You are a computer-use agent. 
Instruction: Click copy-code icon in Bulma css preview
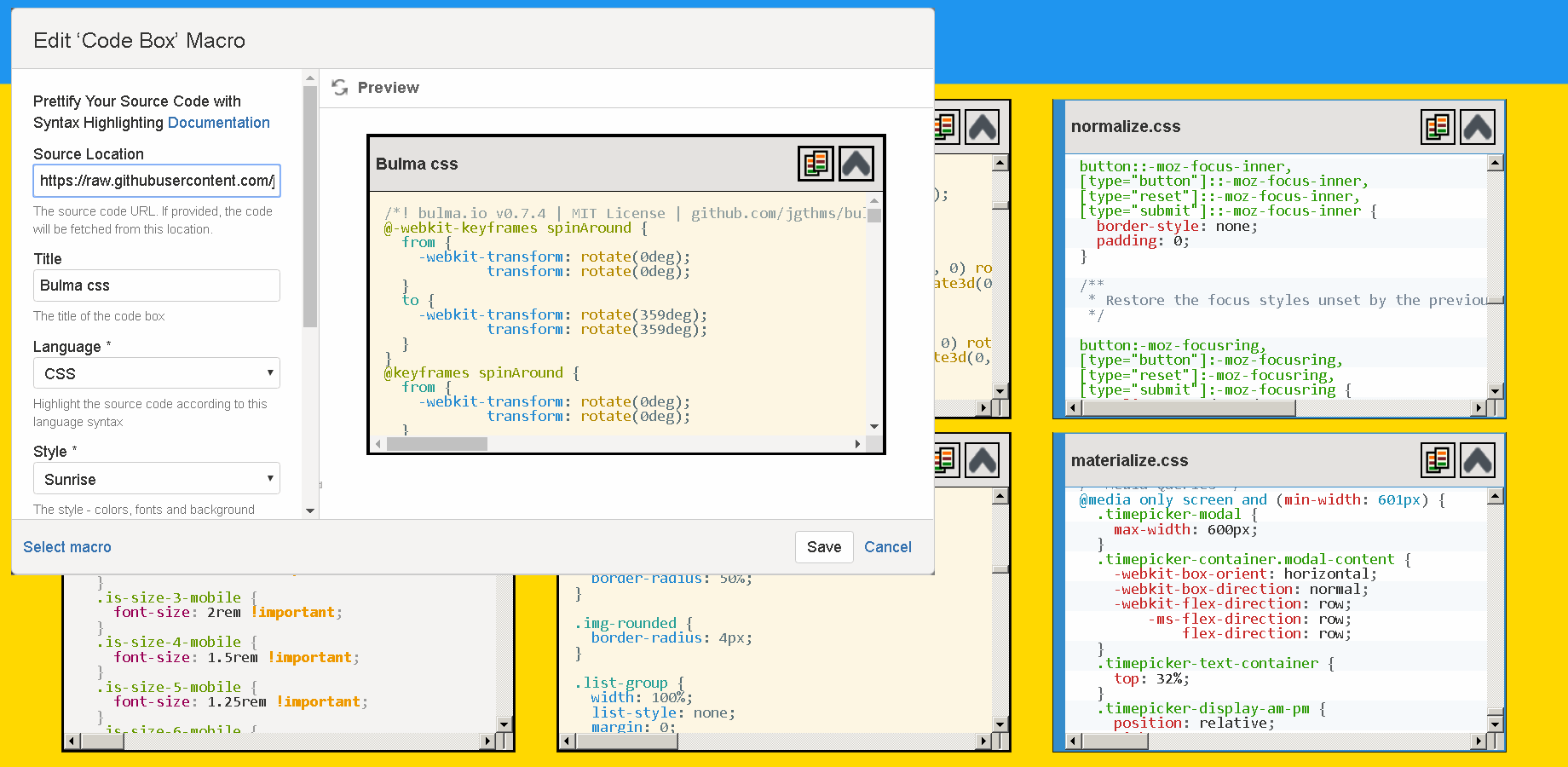pos(816,164)
